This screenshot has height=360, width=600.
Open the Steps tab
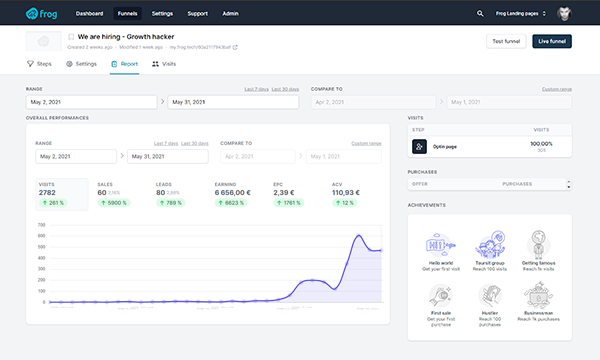coord(39,64)
